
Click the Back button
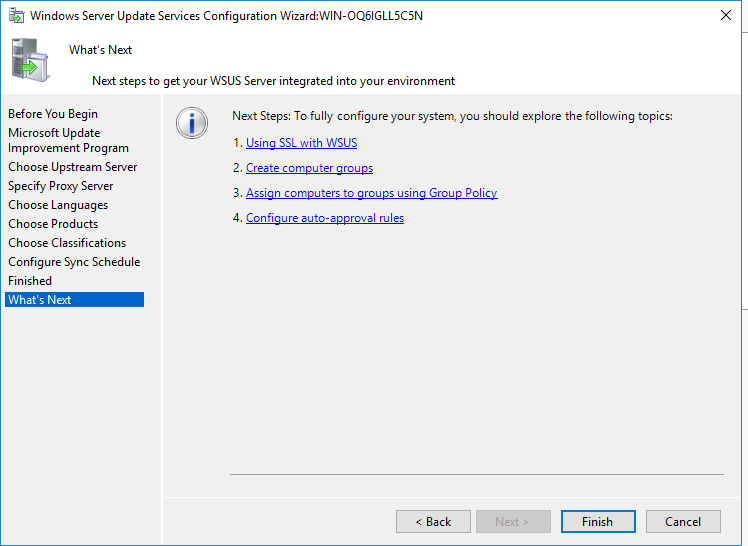pos(433,522)
